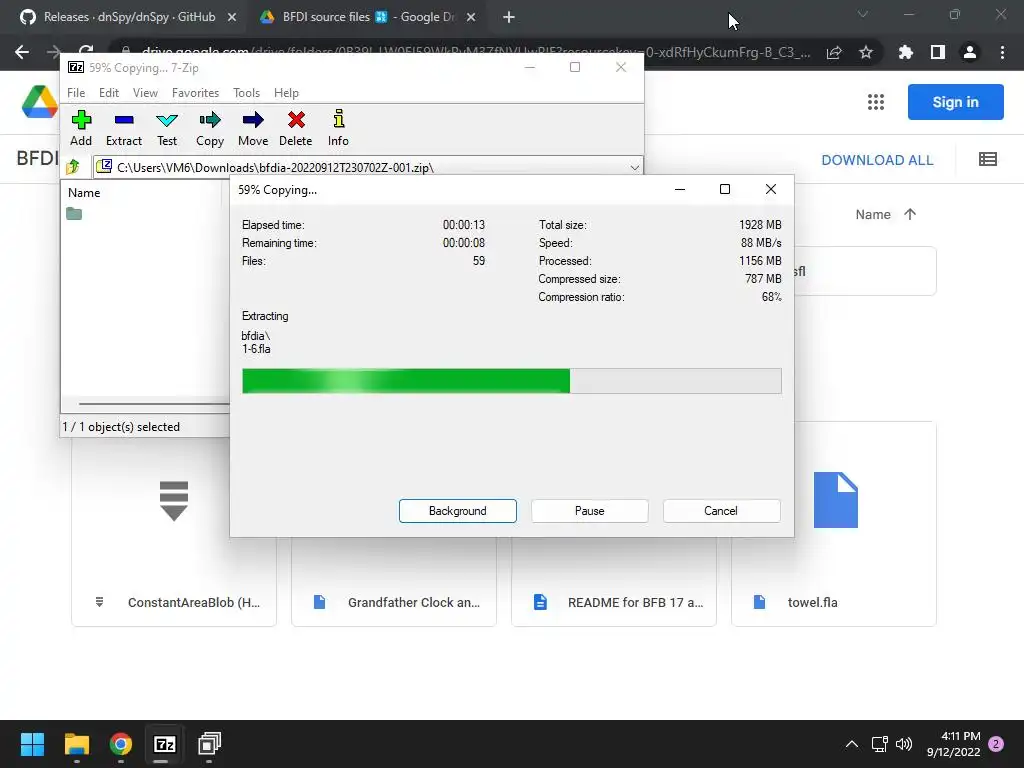Click the horizontal scrollbar in 7-Zip list
The height and width of the screenshot is (768, 1024).
[x=154, y=404]
